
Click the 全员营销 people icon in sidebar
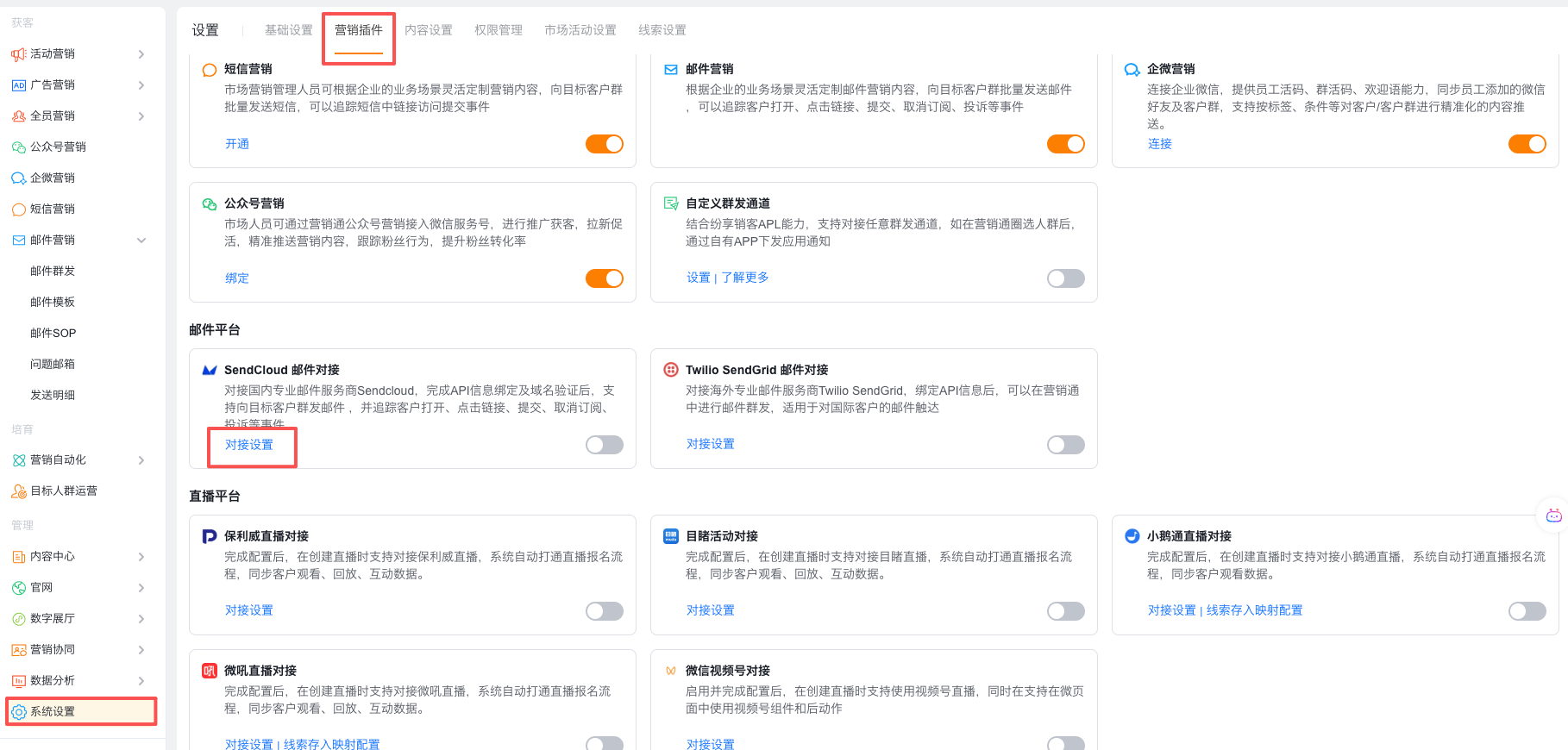tap(18, 116)
